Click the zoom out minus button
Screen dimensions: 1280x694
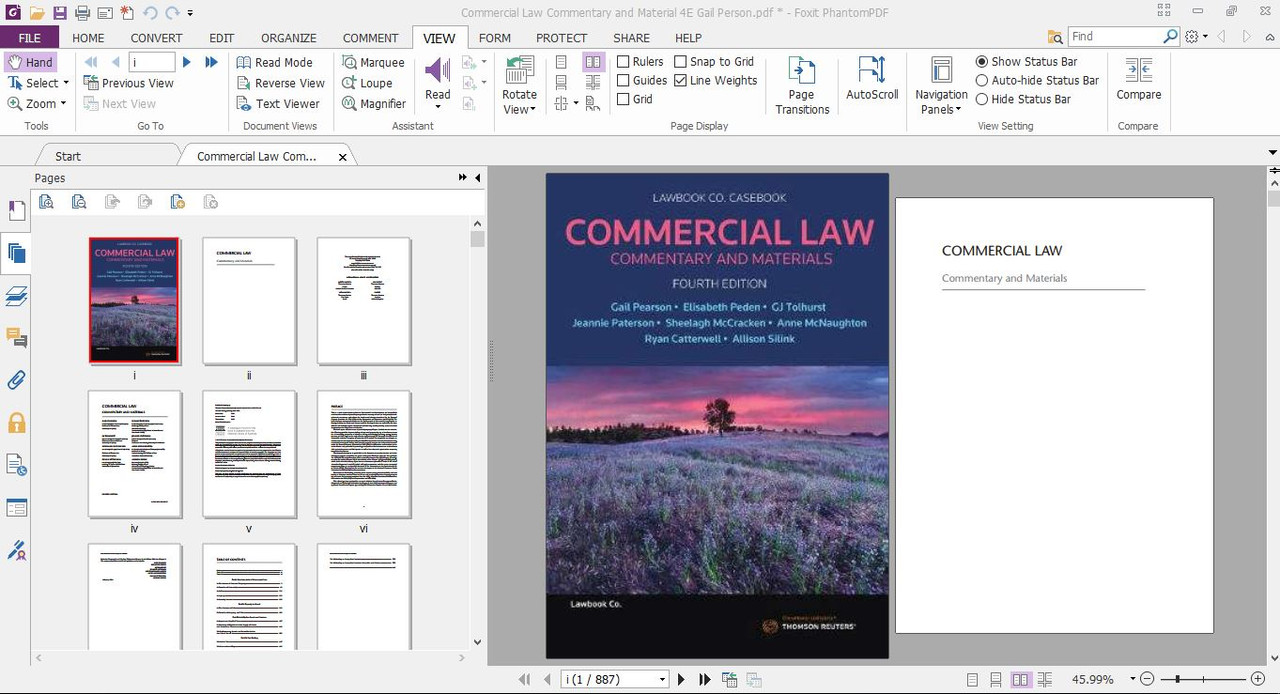click(x=1147, y=680)
